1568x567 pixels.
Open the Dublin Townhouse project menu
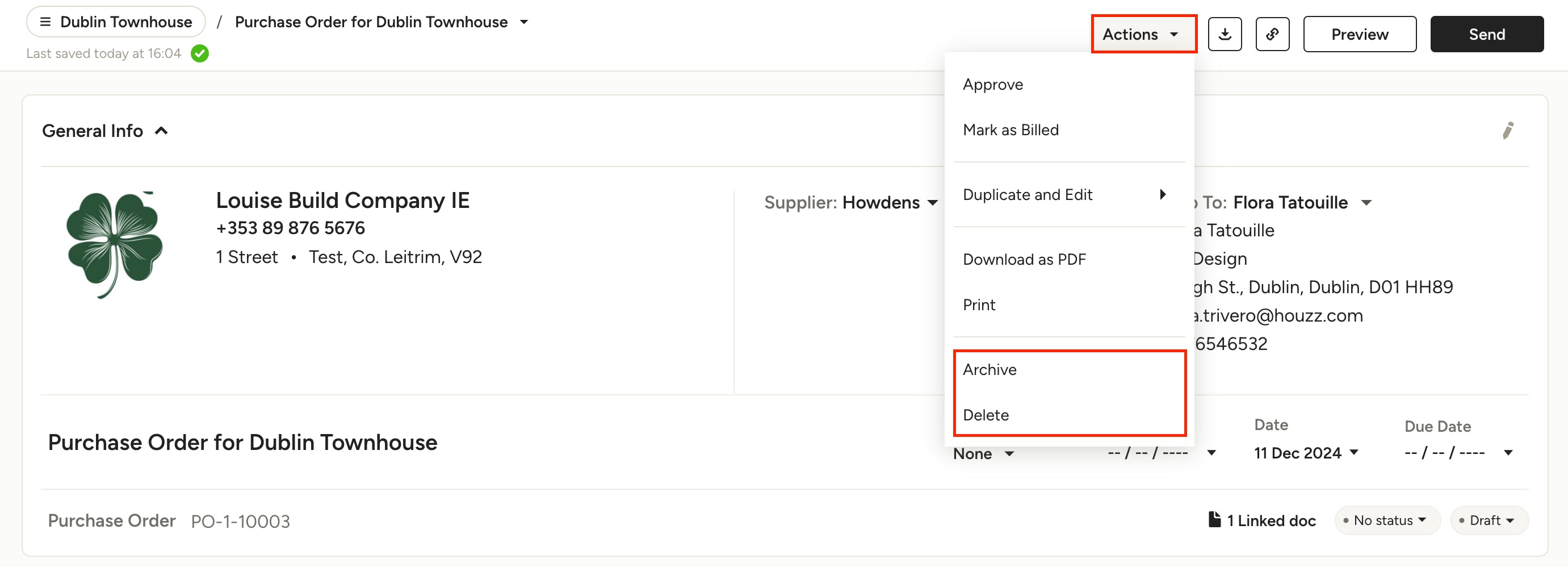(116, 22)
